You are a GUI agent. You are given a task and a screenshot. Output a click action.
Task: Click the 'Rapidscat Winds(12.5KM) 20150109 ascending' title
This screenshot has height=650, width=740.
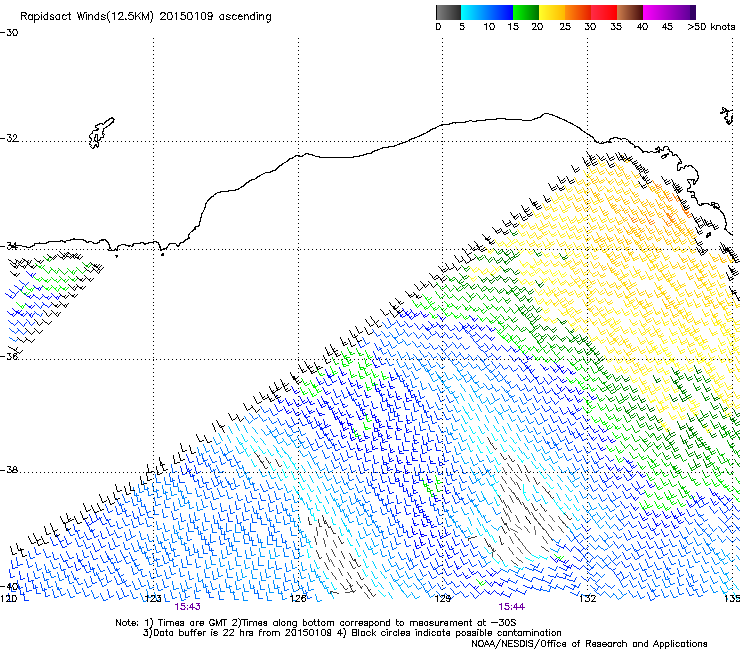[146, 17]
